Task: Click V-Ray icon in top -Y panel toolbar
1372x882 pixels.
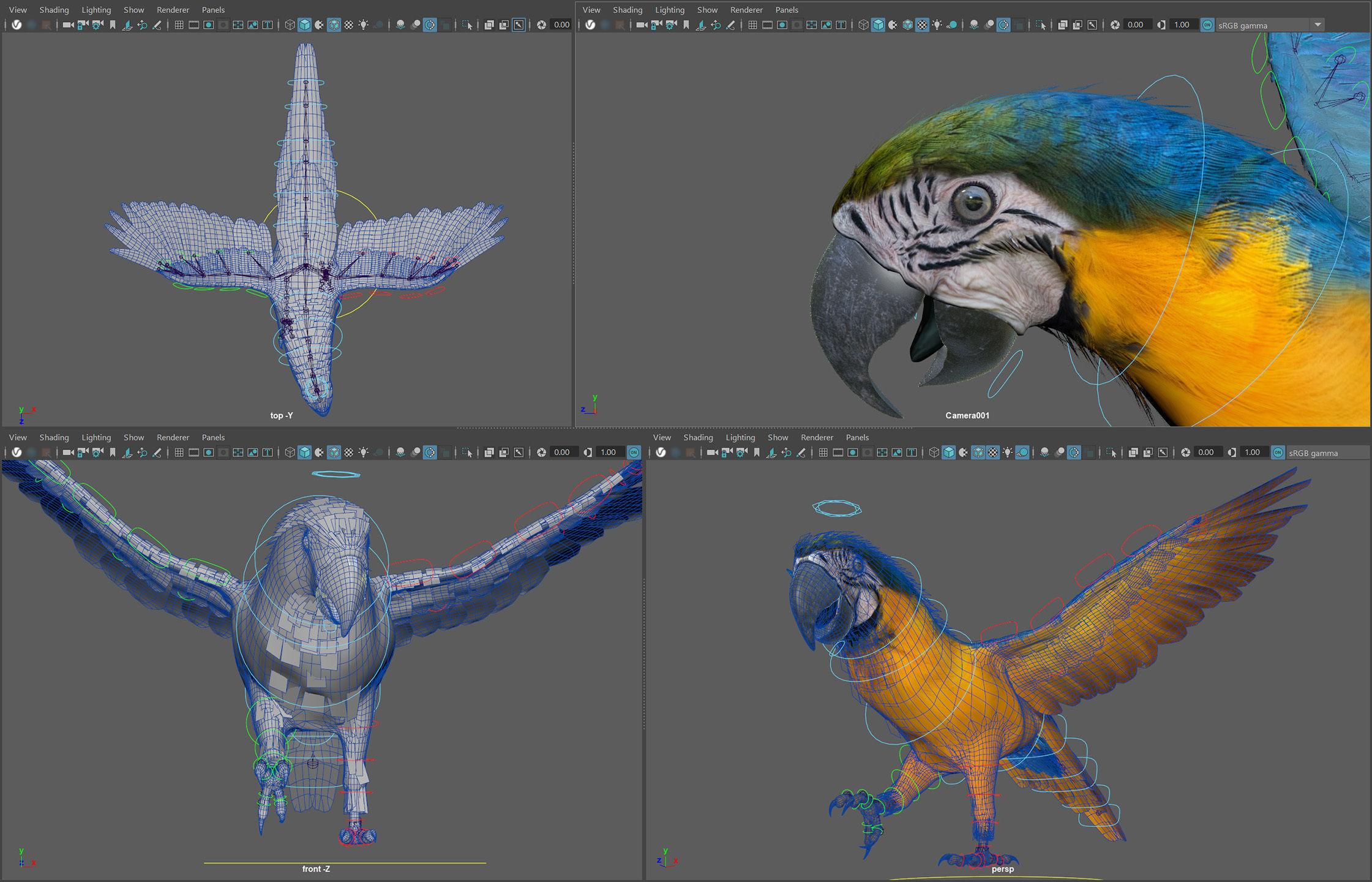Action: point(17,25)
